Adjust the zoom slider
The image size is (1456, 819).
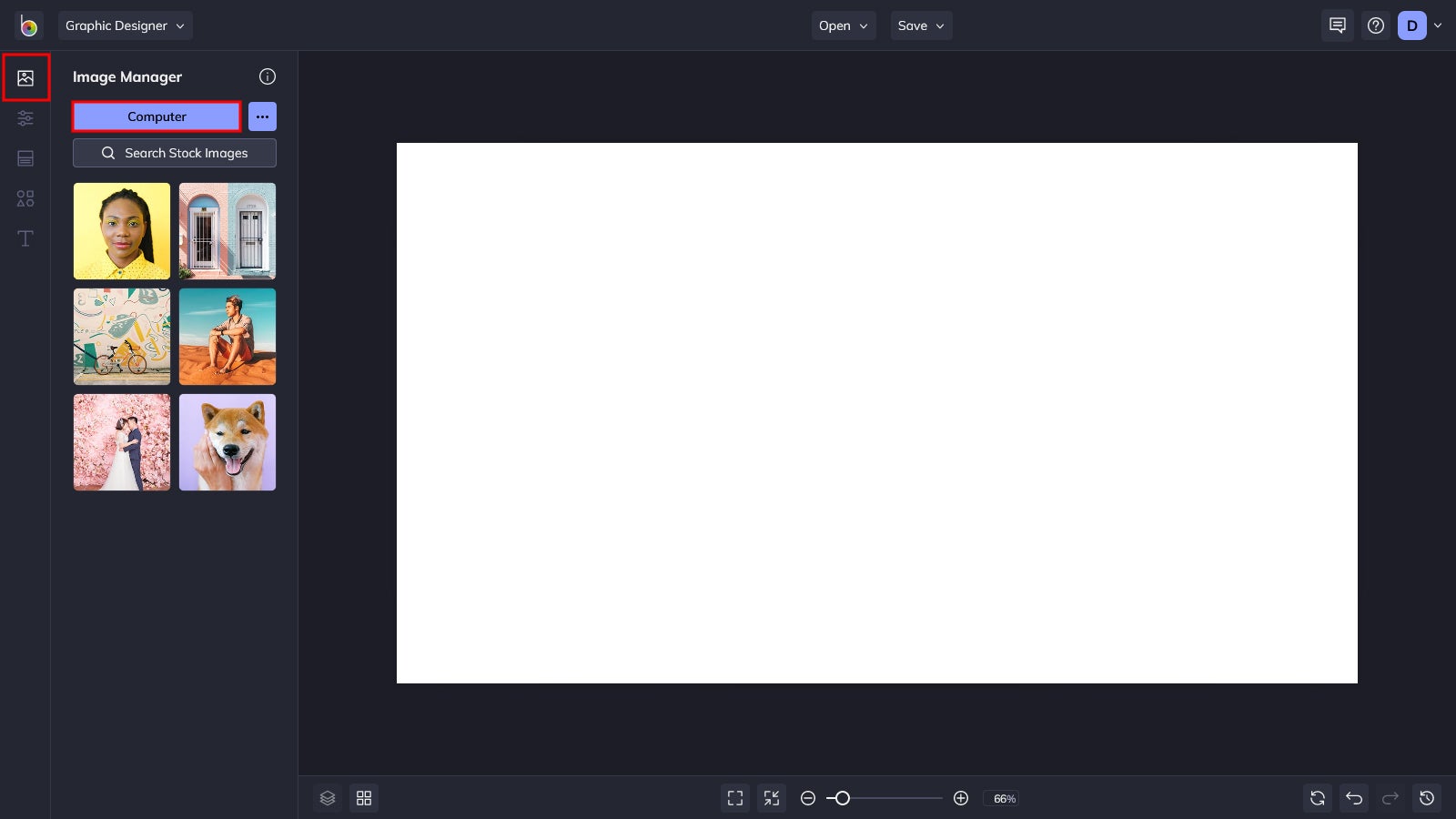point(844,798)
